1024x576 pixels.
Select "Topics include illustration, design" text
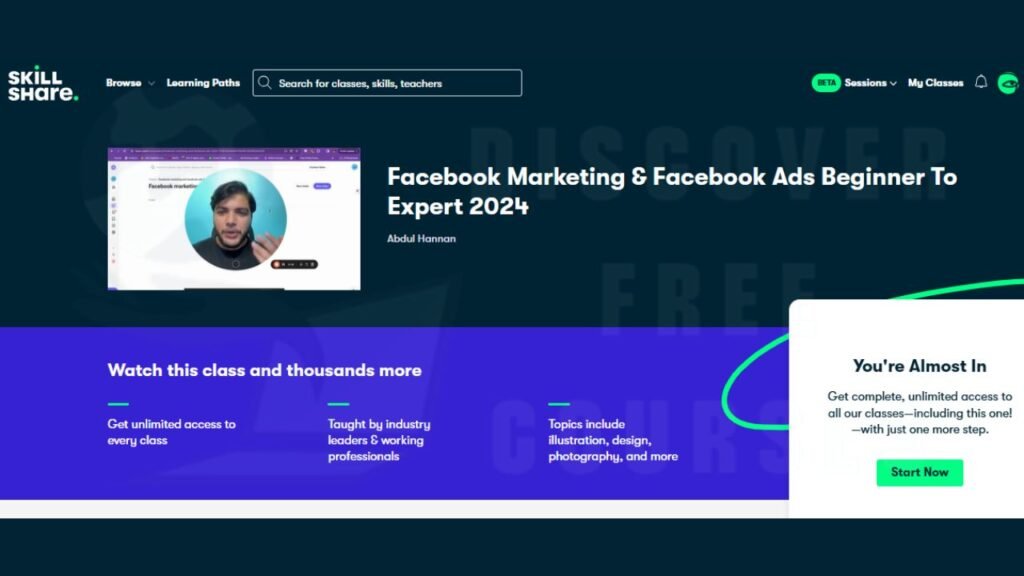613,440
